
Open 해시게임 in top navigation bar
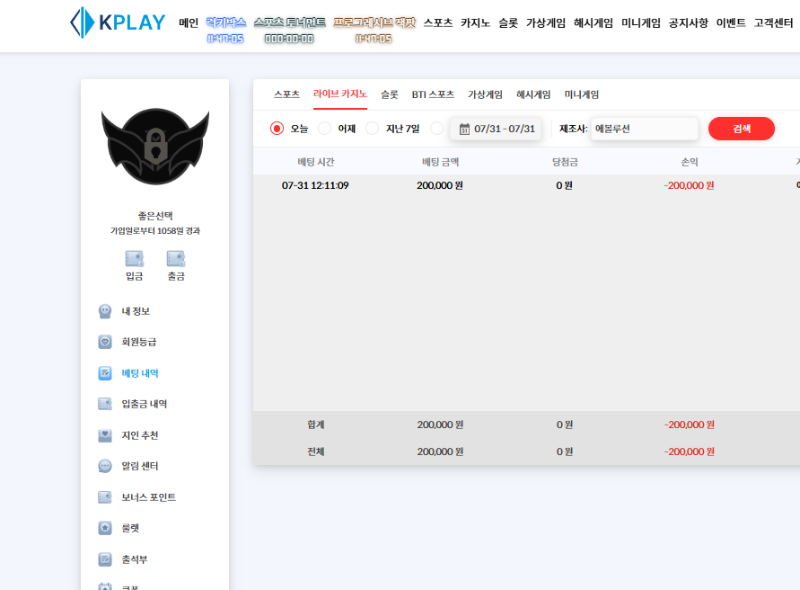[593, 23]
